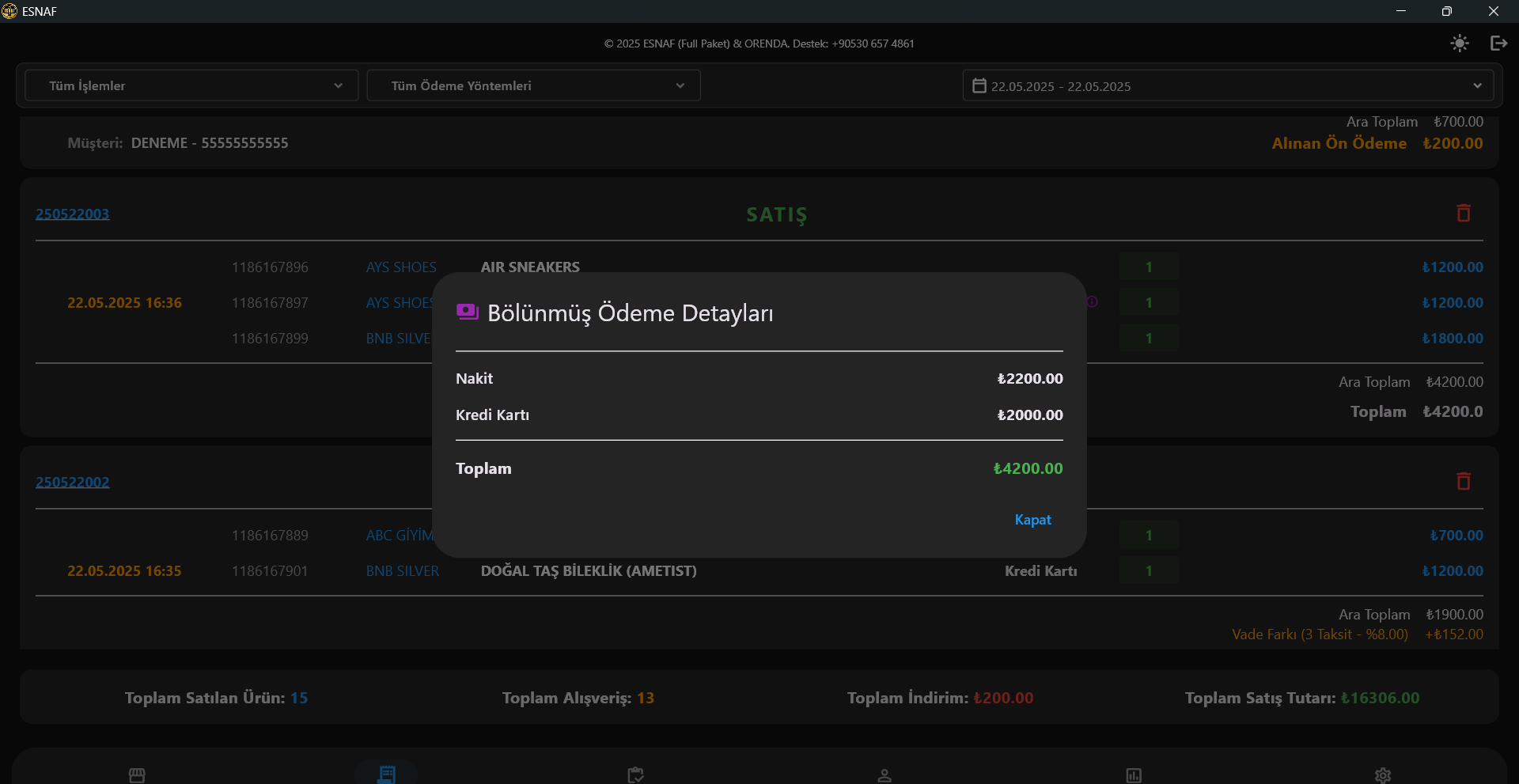Open the store tab in bottom navigation
Viewport: 1519px width, 784px height.
[137, 775]
